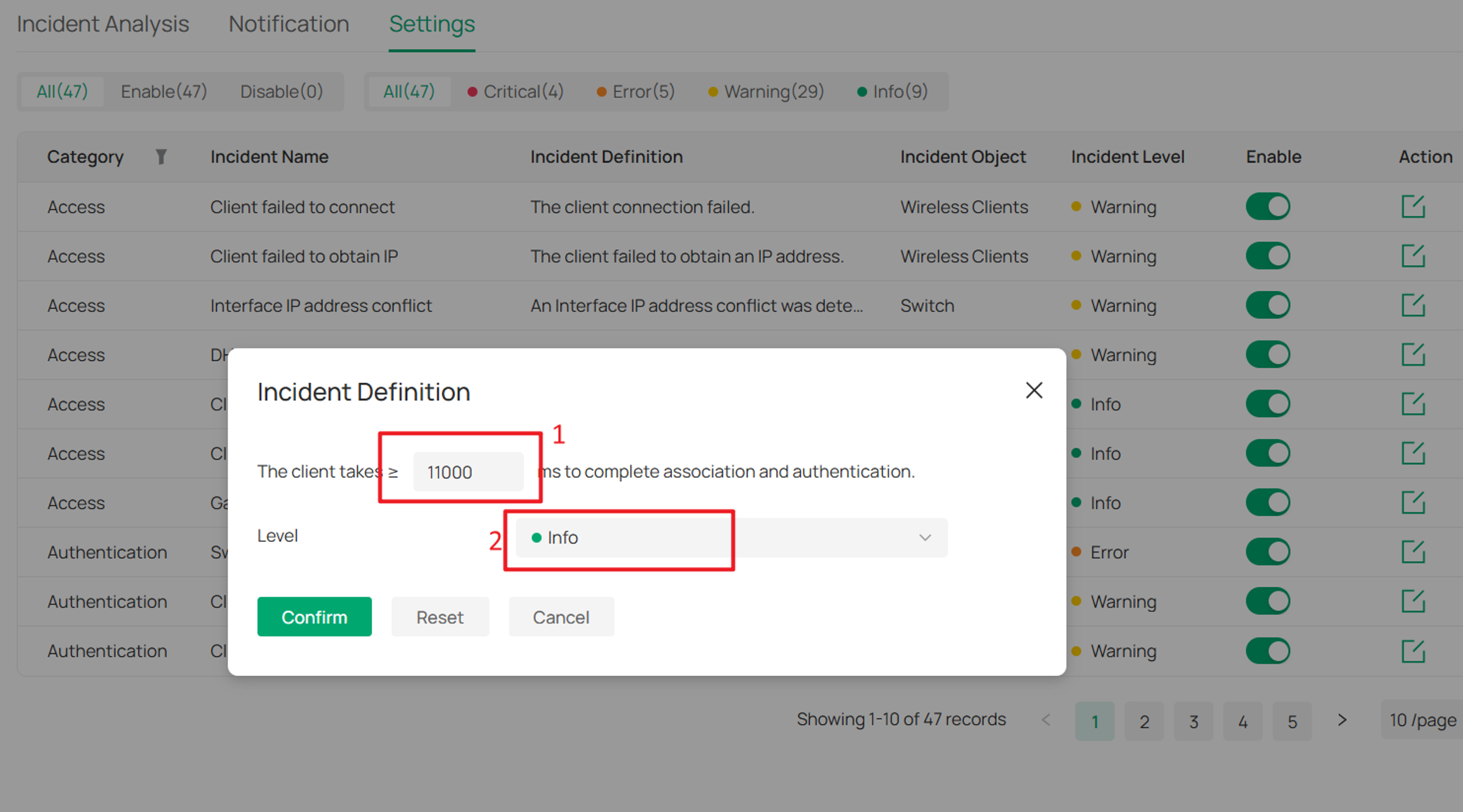Select 'The client connection failed.' definition
The width and height of the screenshot is (1463, 812).
click(x=642, y=206)
